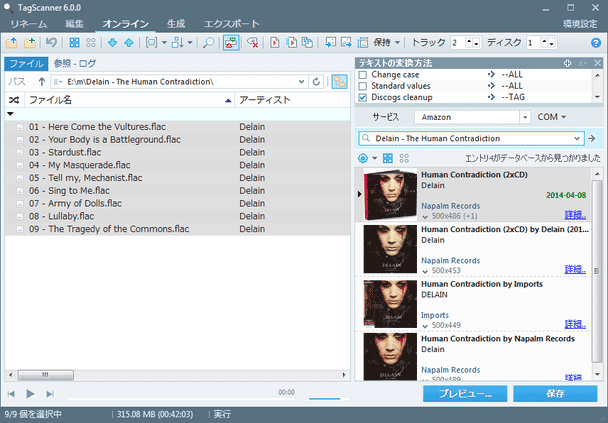Open the COM region dropdown
The height and width of the screenshot is (423, 608).
[551, 117]
